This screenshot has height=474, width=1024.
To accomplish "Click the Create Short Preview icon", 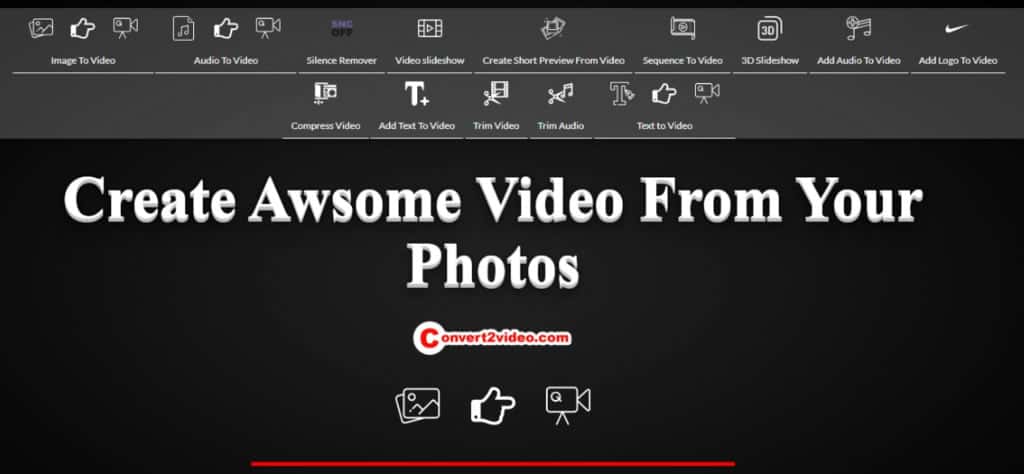I will click(x=553, y=28).
